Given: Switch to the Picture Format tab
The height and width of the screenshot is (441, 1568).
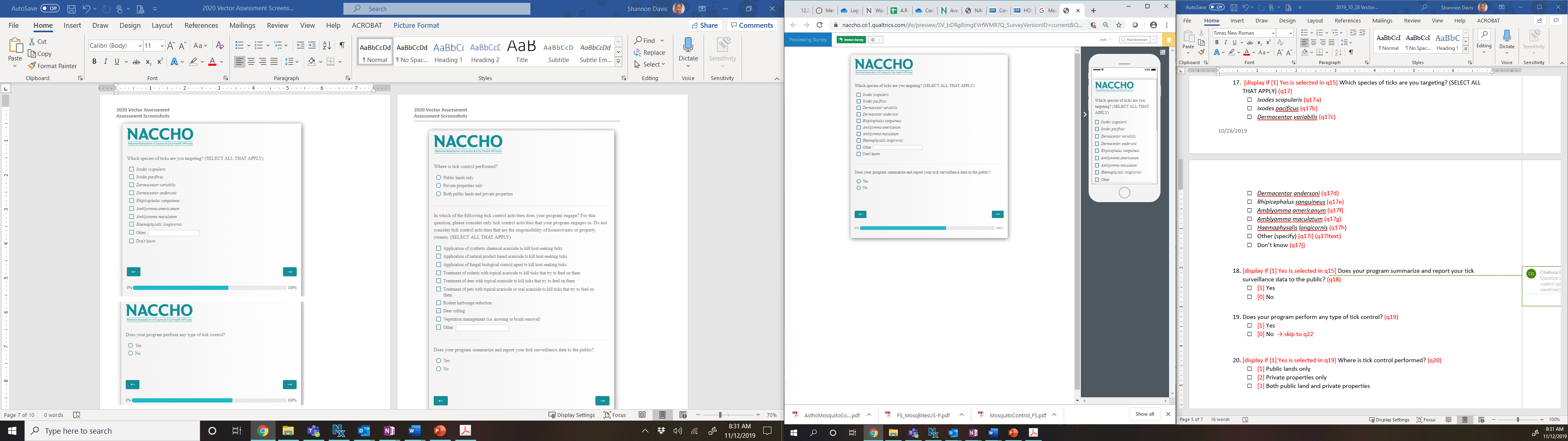Looking at the screenshot, I should 416,26.
